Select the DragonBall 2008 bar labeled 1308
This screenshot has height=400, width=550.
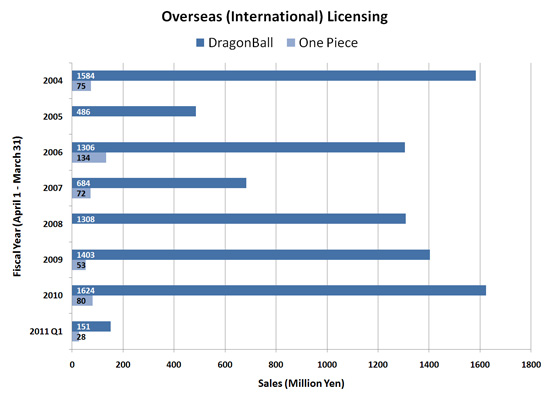pos(239,219)
